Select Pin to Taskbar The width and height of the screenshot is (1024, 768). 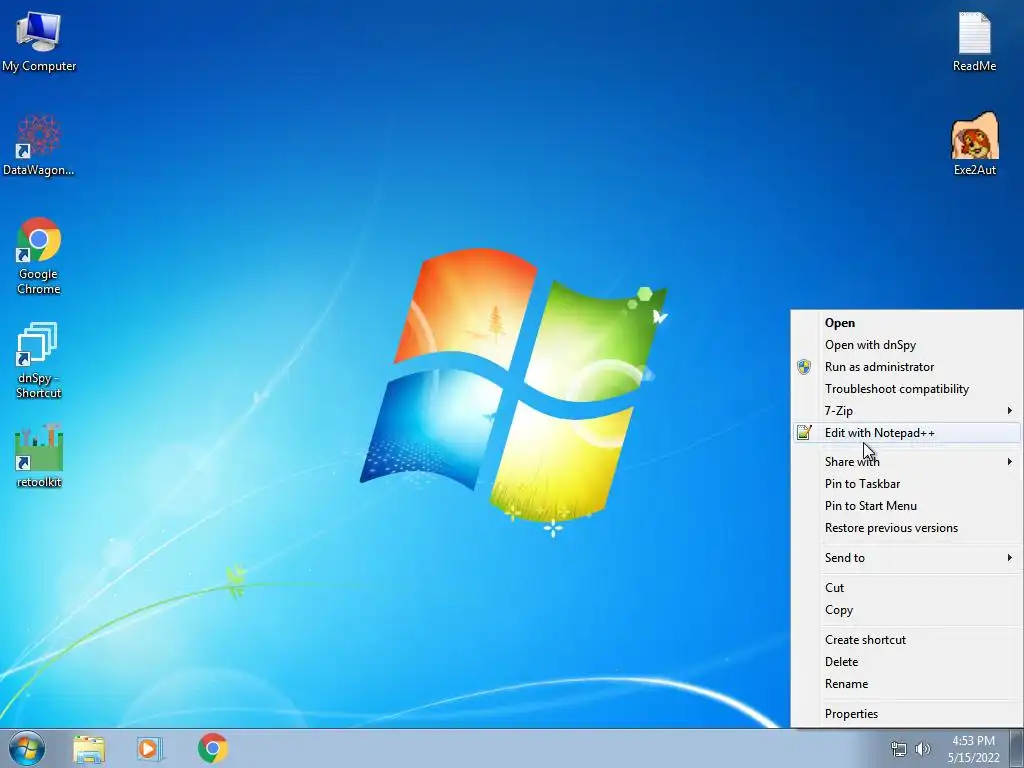coord(906,484)
